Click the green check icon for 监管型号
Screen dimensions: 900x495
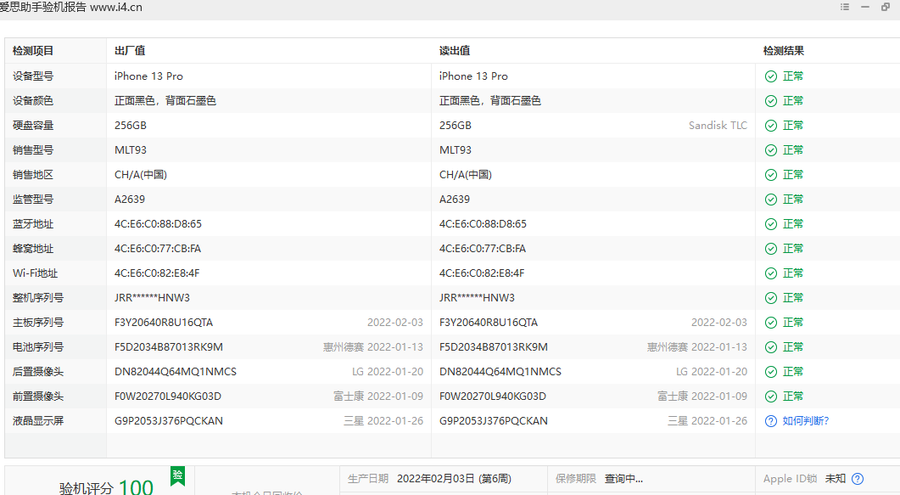click(771, 200)
